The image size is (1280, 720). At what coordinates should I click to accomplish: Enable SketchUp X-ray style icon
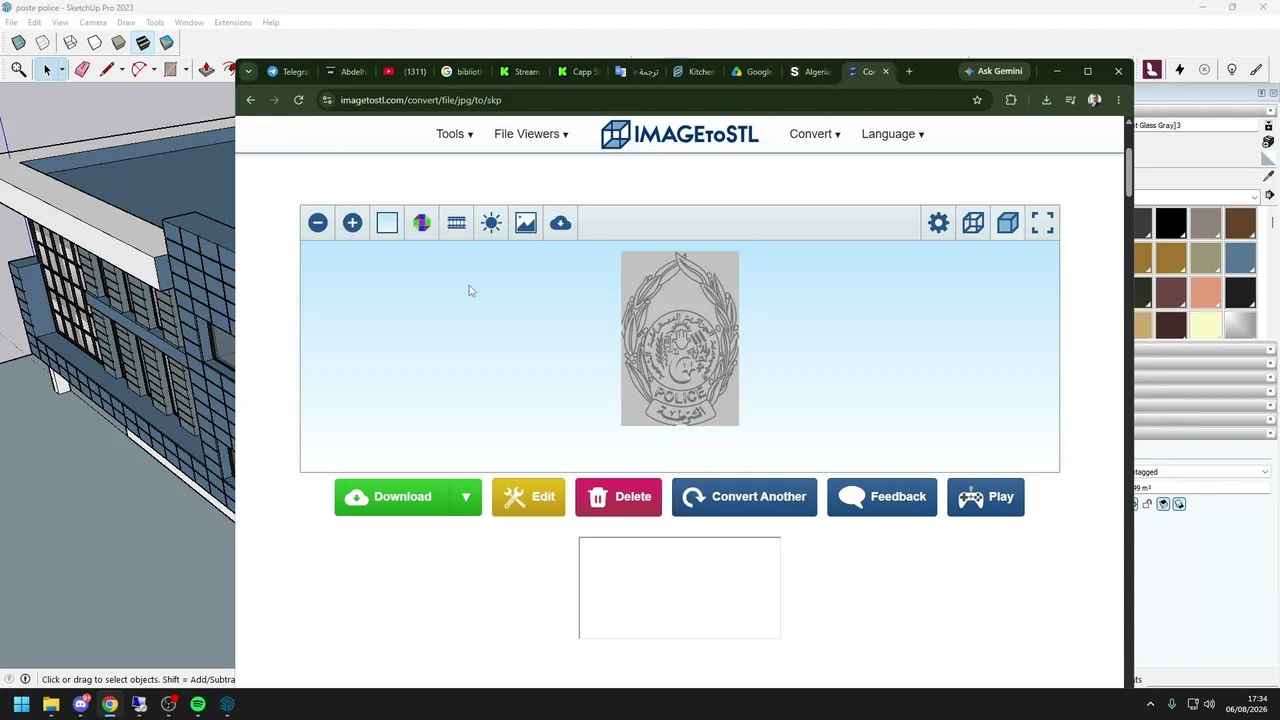(x=18, y=43)
